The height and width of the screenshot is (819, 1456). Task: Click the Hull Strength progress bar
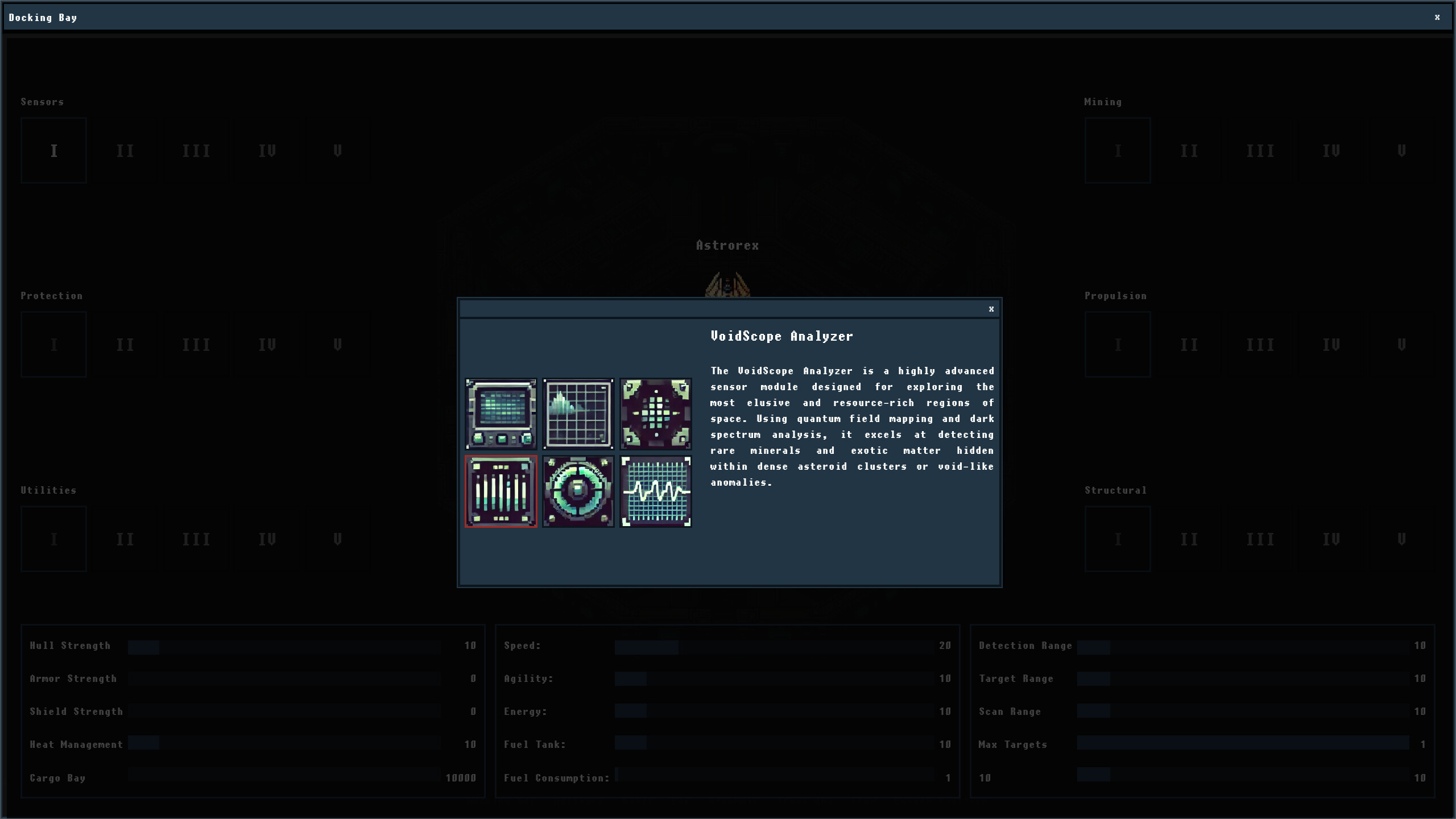(284, 646)
